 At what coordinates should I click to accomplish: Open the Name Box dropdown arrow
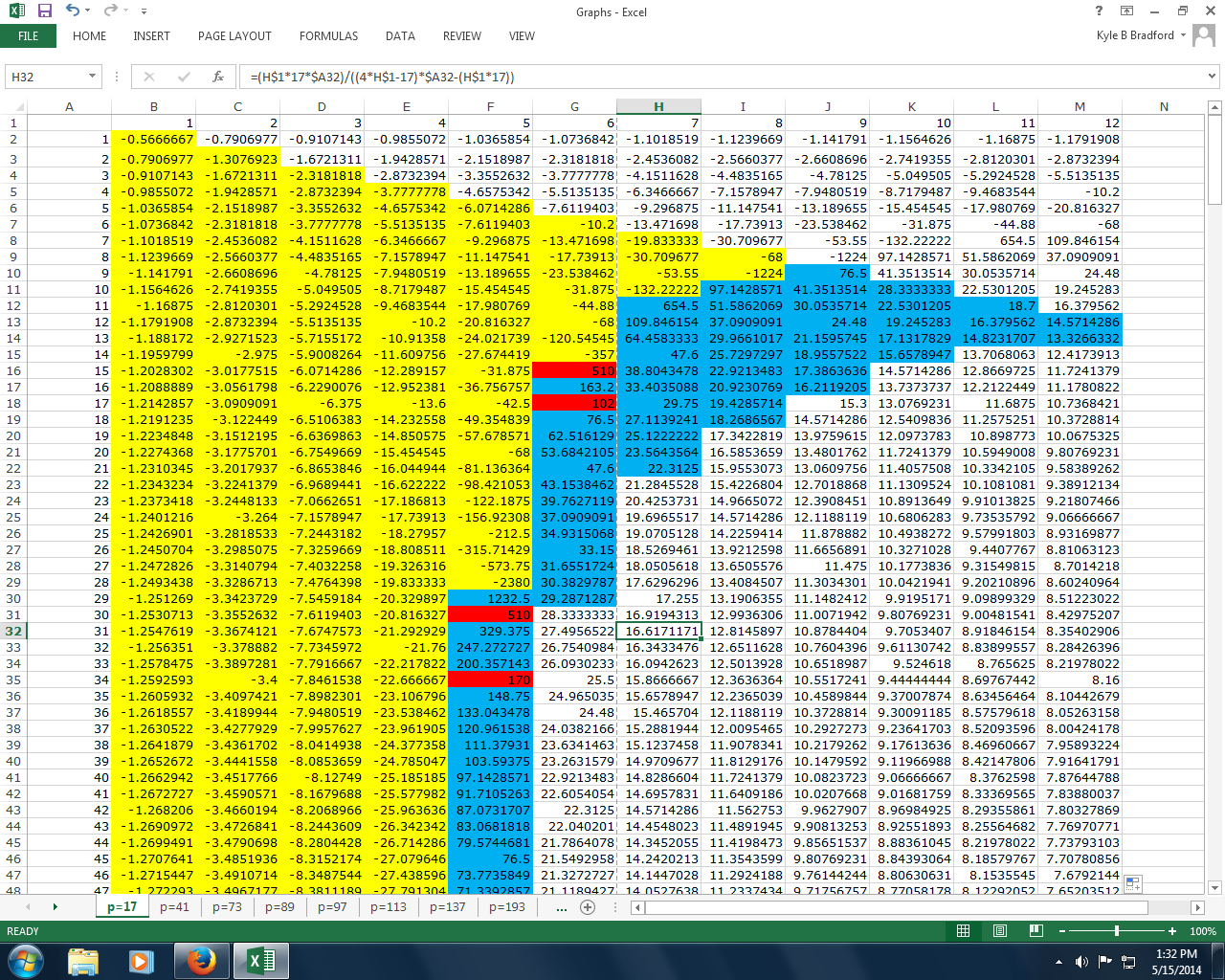[93, 77]
